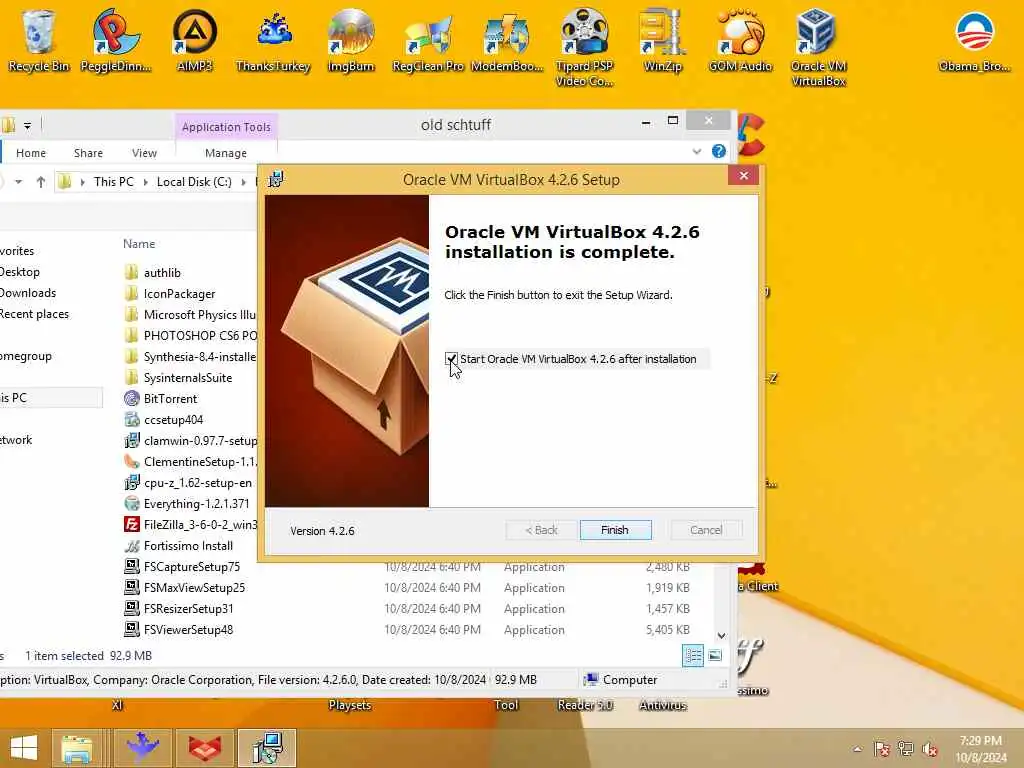Click the Windows Start button
The width and height of the screenshot is (1024, 768).
click(24, 748)
